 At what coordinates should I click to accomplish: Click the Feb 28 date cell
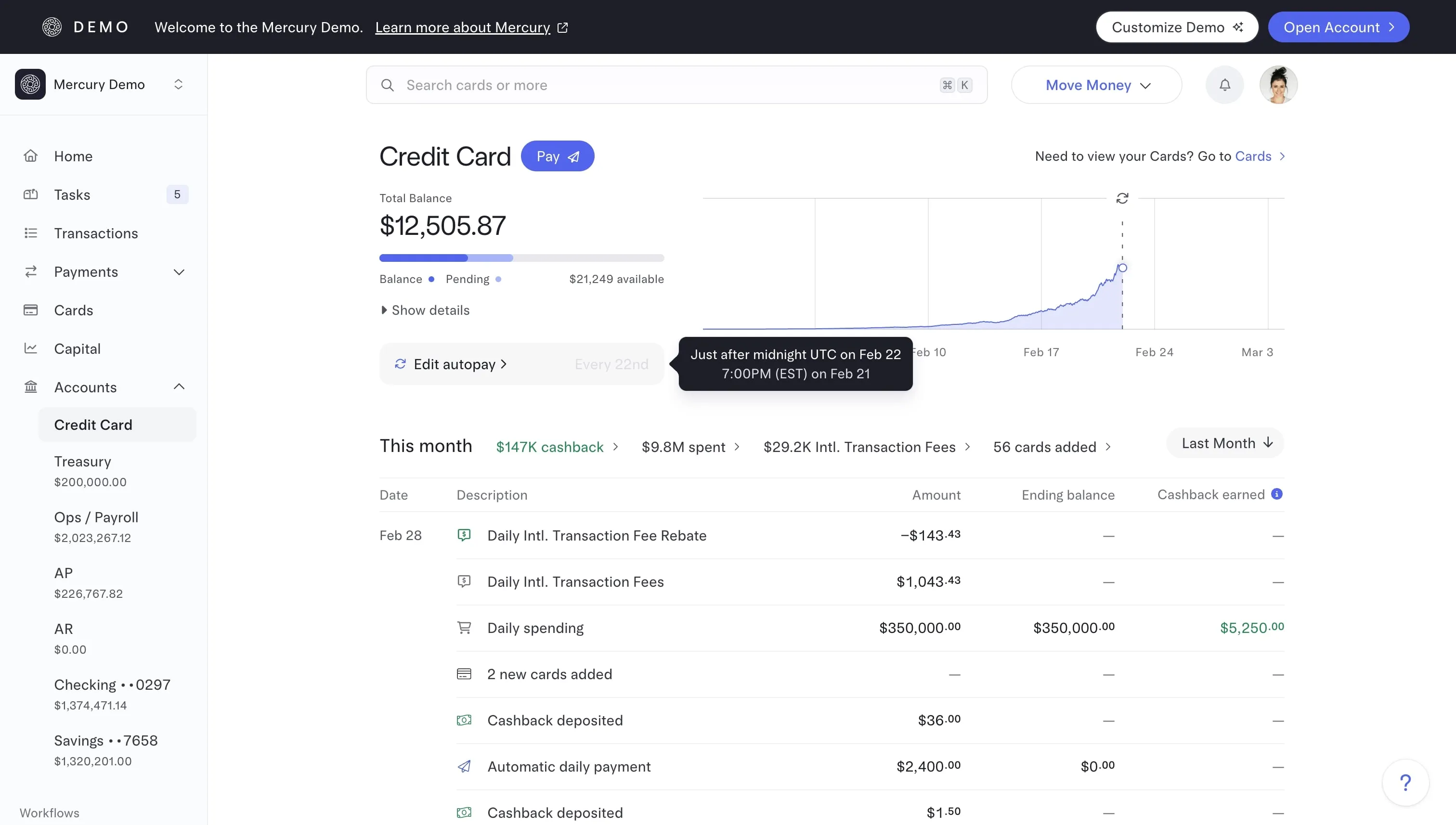pos(401,535)
